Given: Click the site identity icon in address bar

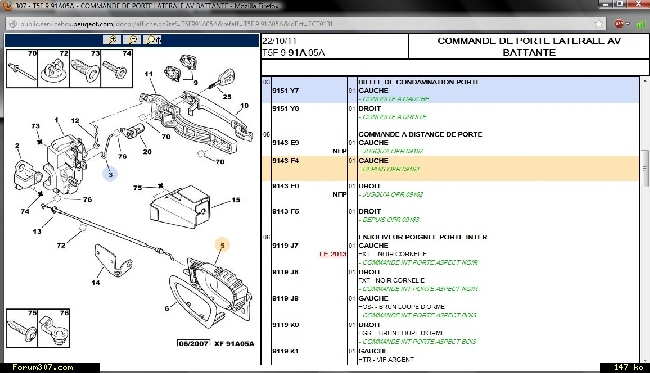Looking at the screenshot, I should (x=13, y=24).
